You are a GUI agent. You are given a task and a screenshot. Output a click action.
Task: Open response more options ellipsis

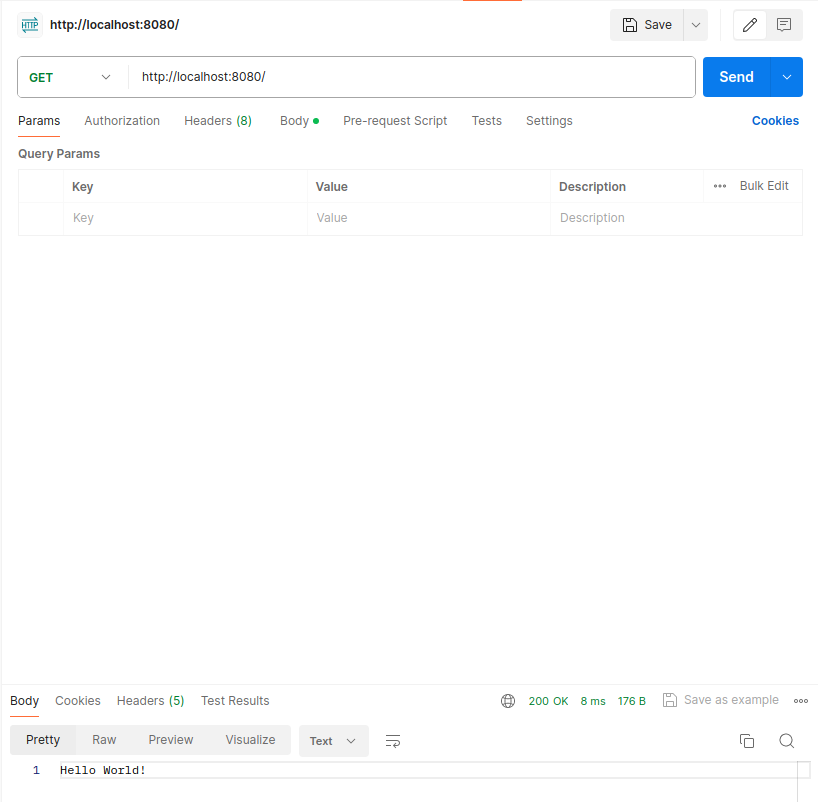(x=801, y=701)
